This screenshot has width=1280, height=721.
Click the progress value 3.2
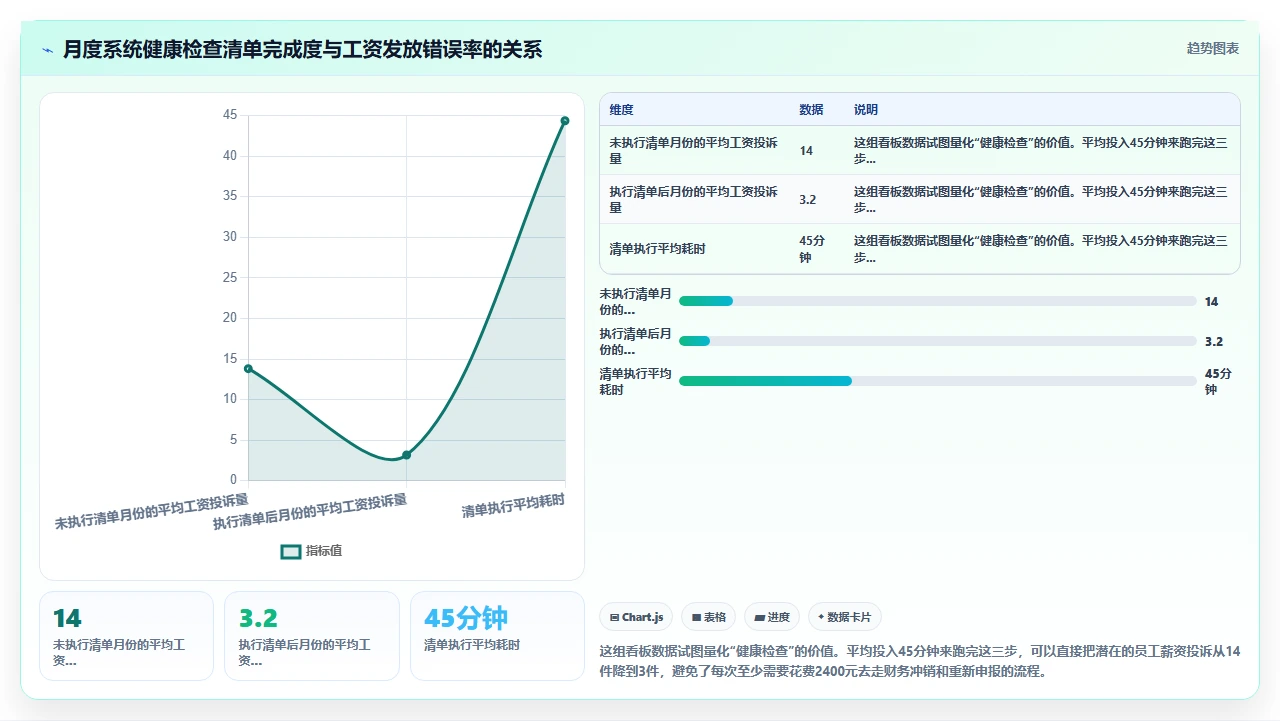tap(1214, 341)
